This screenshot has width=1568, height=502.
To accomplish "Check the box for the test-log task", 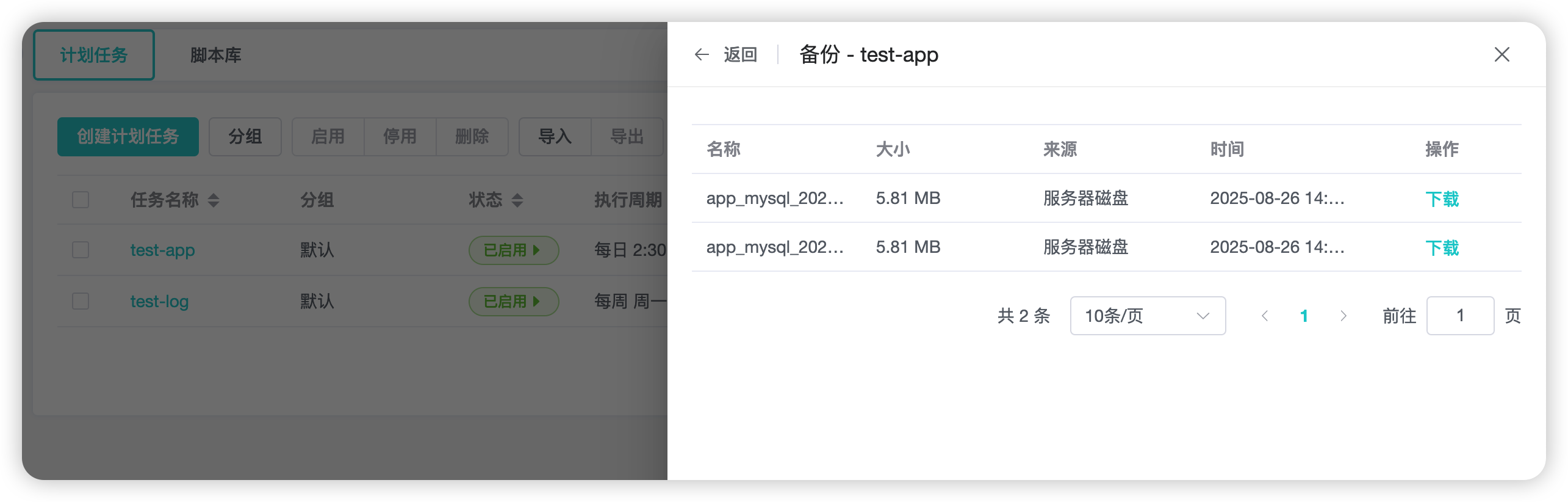I will (81, 301).
